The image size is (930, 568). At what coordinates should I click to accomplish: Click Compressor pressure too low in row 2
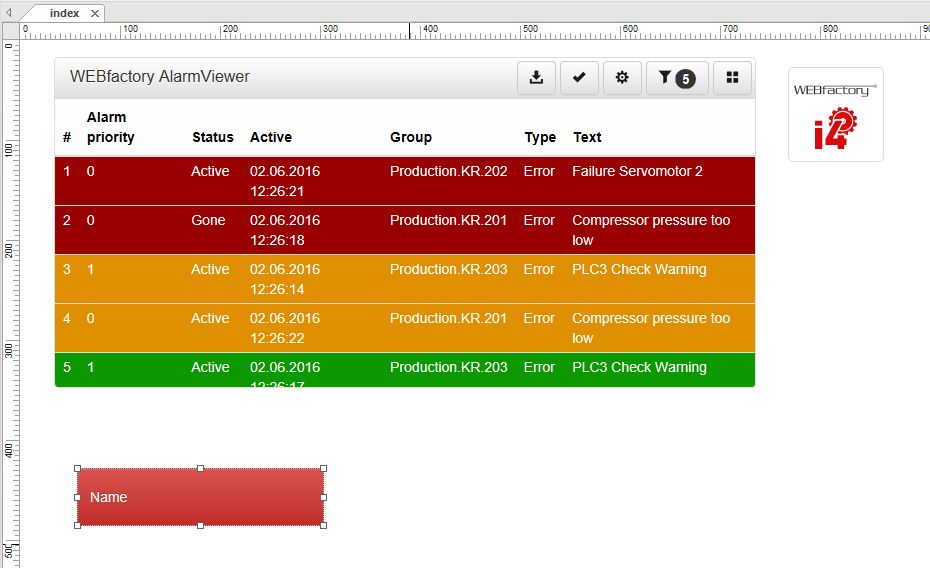pyautogui.click(x=651, y=230)
